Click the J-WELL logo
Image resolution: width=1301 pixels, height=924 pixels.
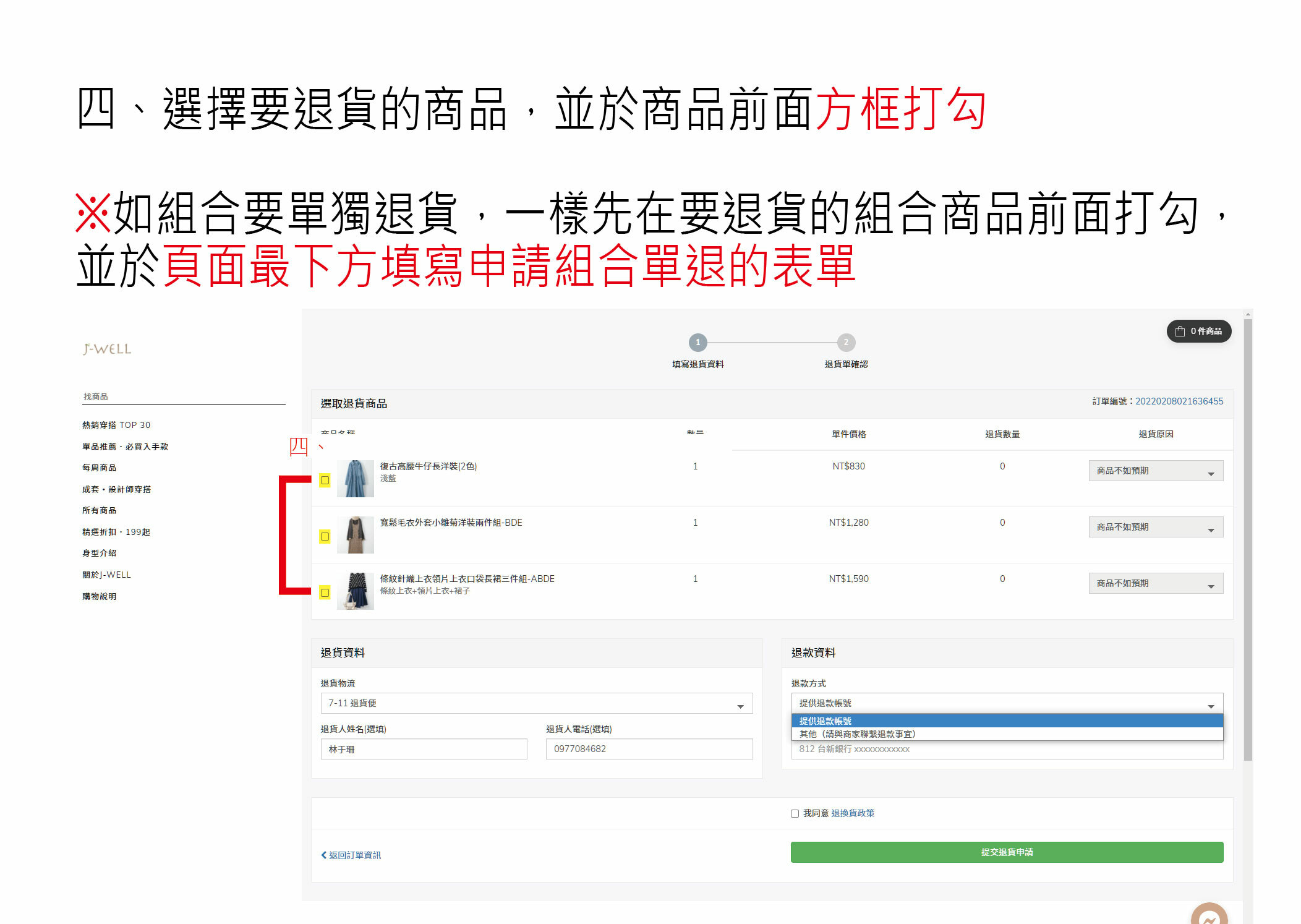click(108, 349)
